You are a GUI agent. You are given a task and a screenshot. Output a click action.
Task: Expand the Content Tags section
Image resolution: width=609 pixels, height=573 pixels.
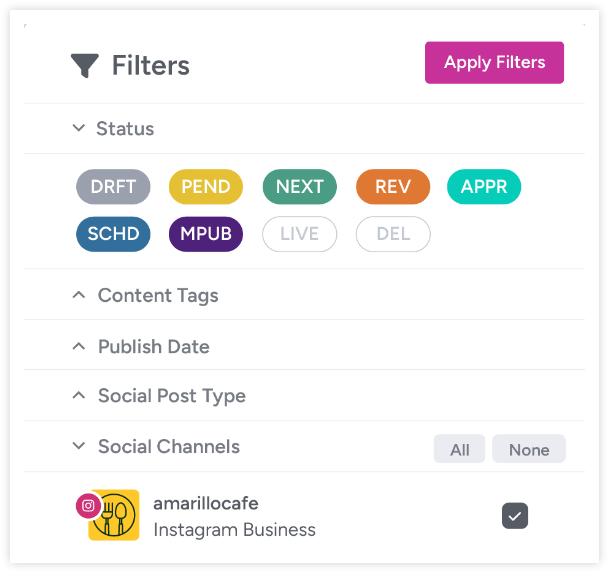coord(79,295)
